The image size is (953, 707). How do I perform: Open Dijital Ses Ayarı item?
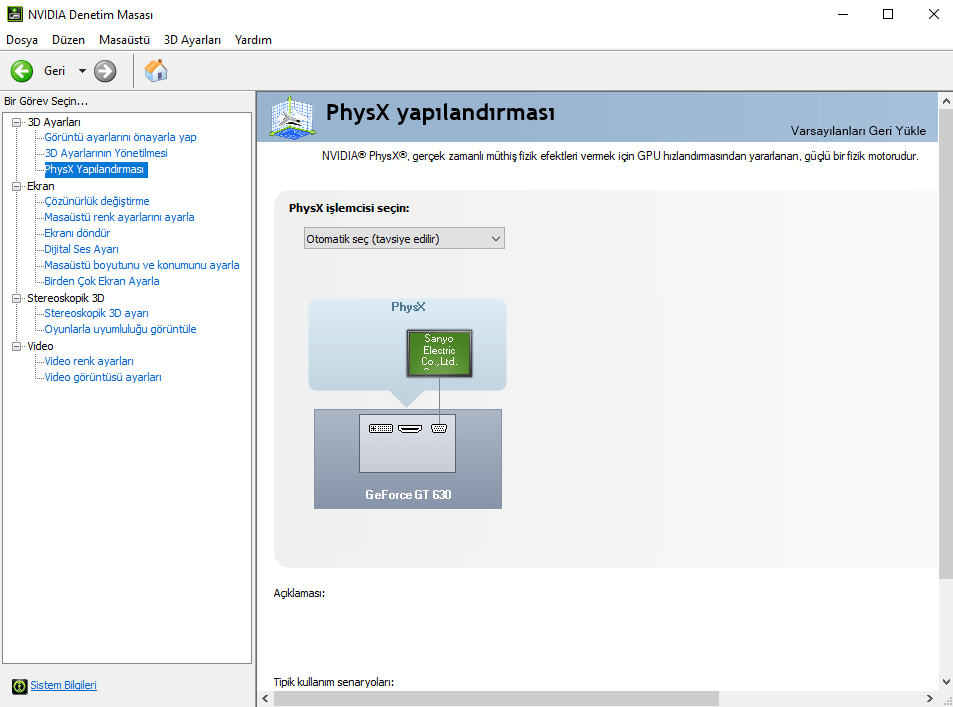click(x=81, y=249)
